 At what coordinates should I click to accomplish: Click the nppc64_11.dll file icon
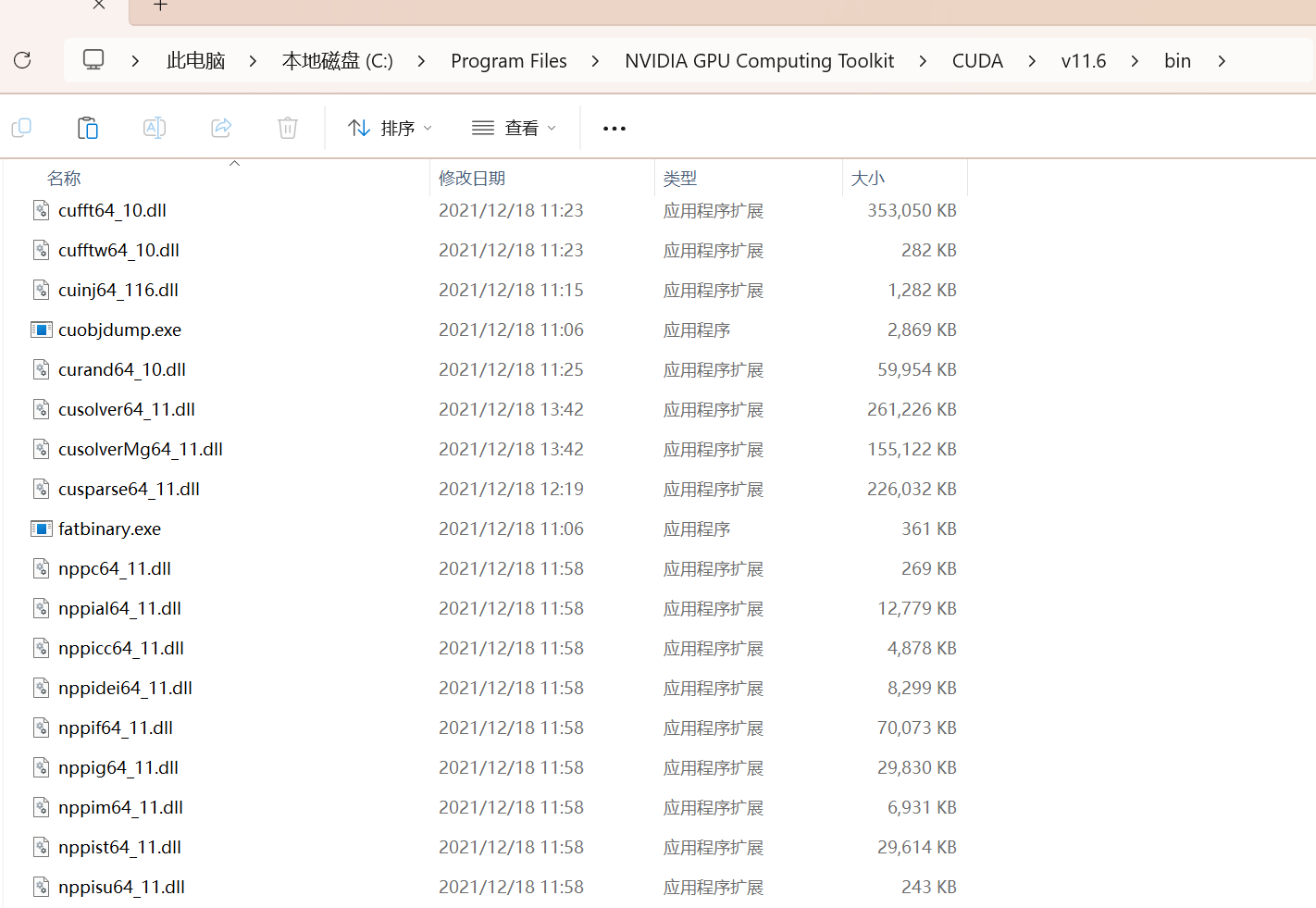point(41,568)
